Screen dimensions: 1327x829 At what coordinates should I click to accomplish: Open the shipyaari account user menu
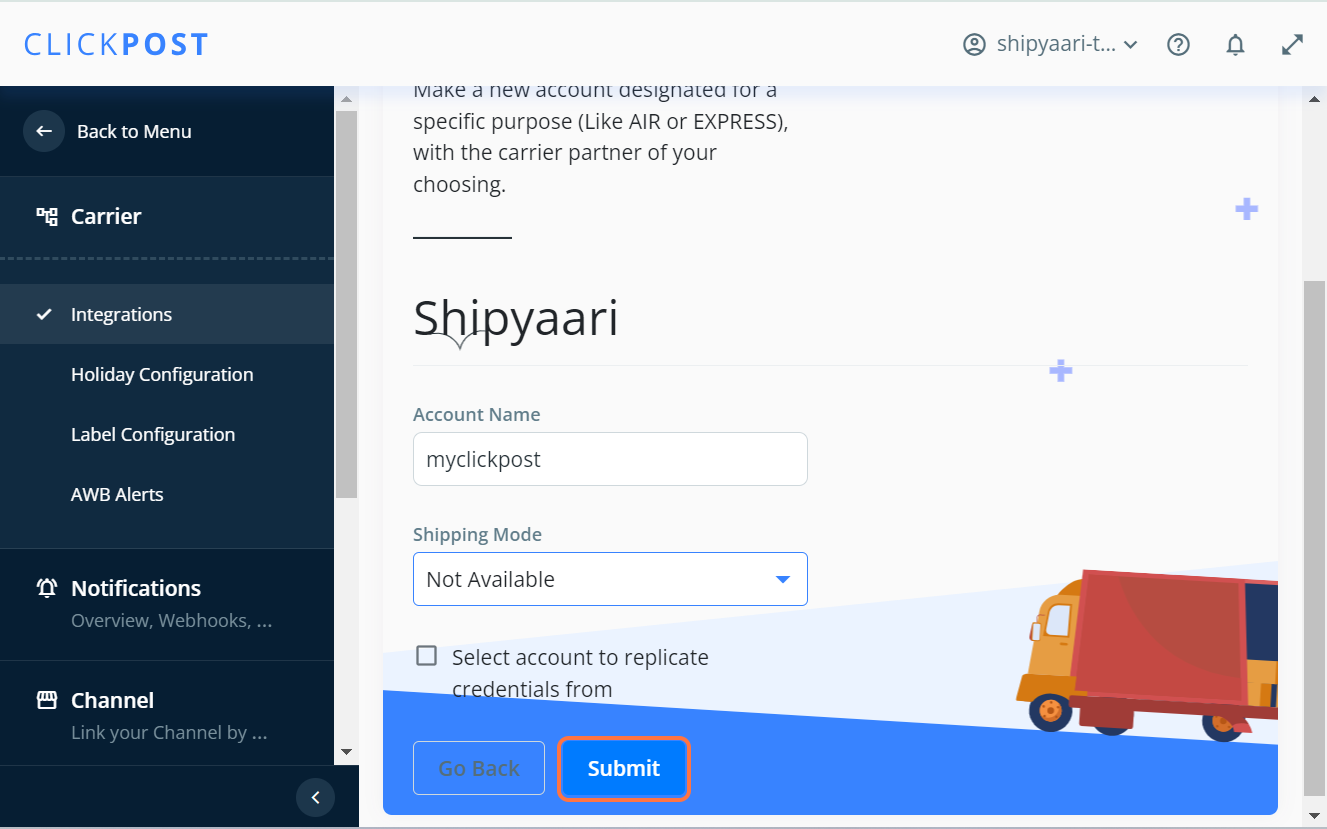(1051, 45)
